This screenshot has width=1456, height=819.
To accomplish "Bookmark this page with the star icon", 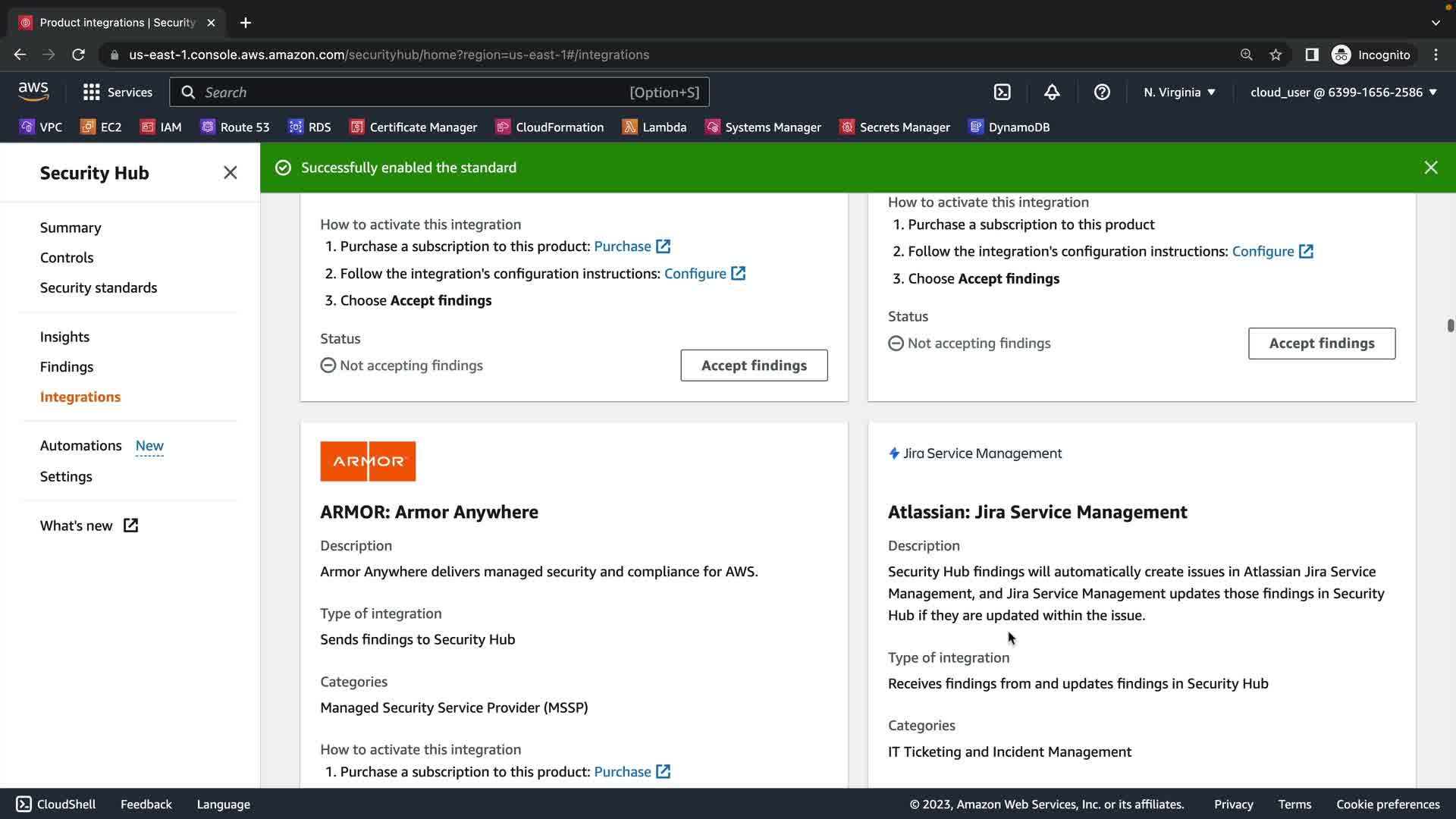I will point(1276,55).
